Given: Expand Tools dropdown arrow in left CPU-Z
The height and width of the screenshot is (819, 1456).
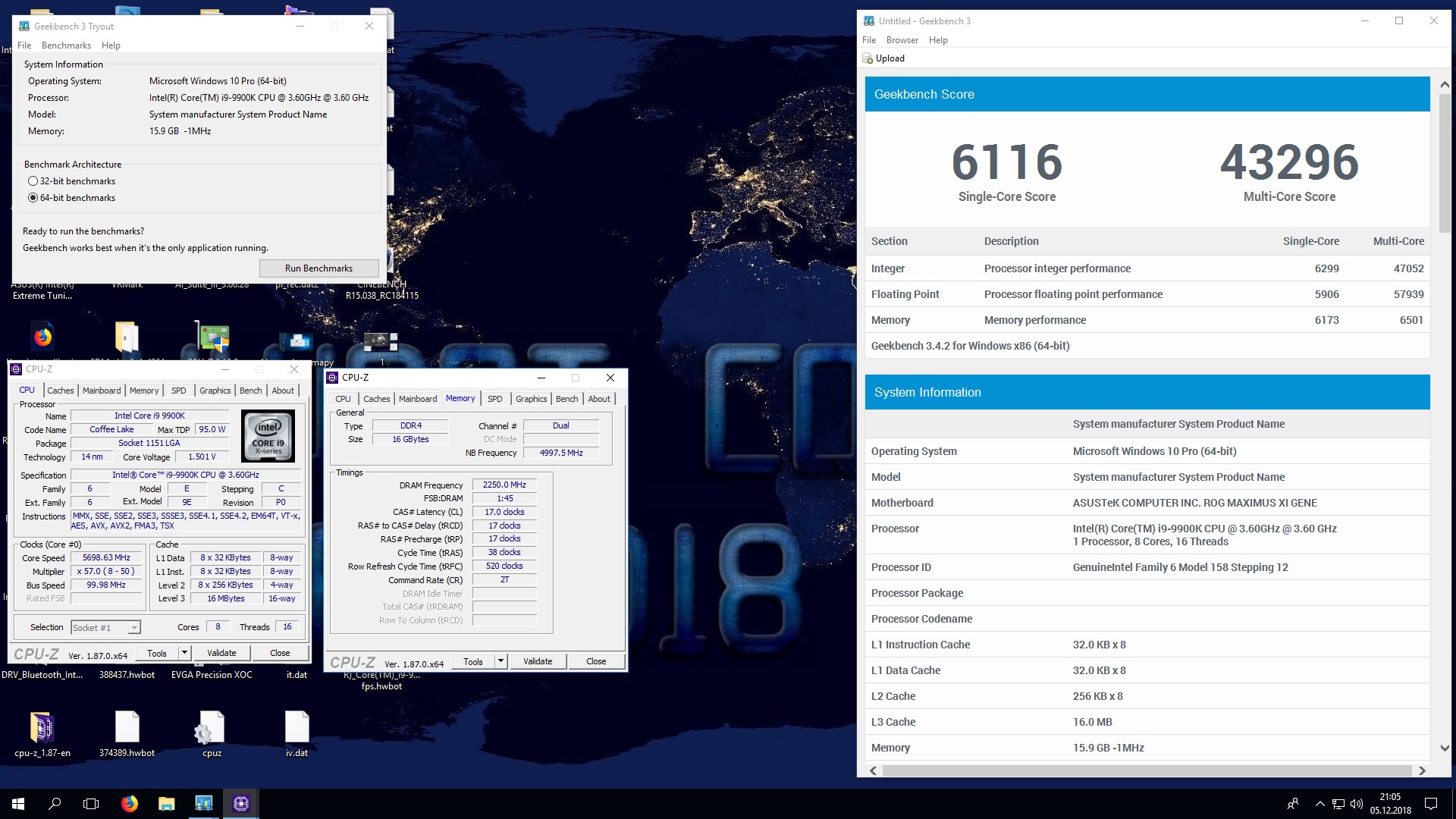Looking at the screenshot, I should click(x=184, y=653).
